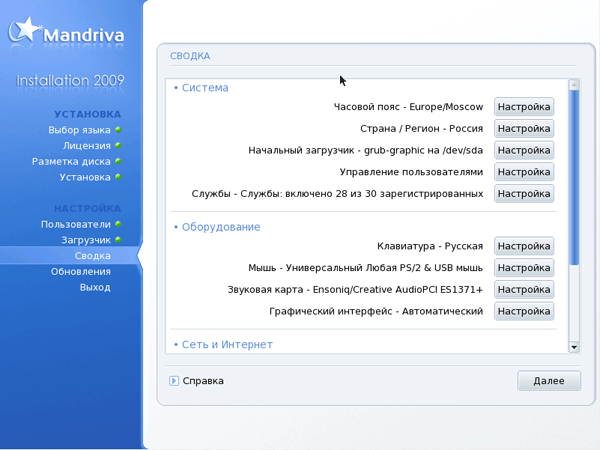Viewport: 600px width, 450px height.
Task: Click the Далее button to continue
Action: coord(549,381)
